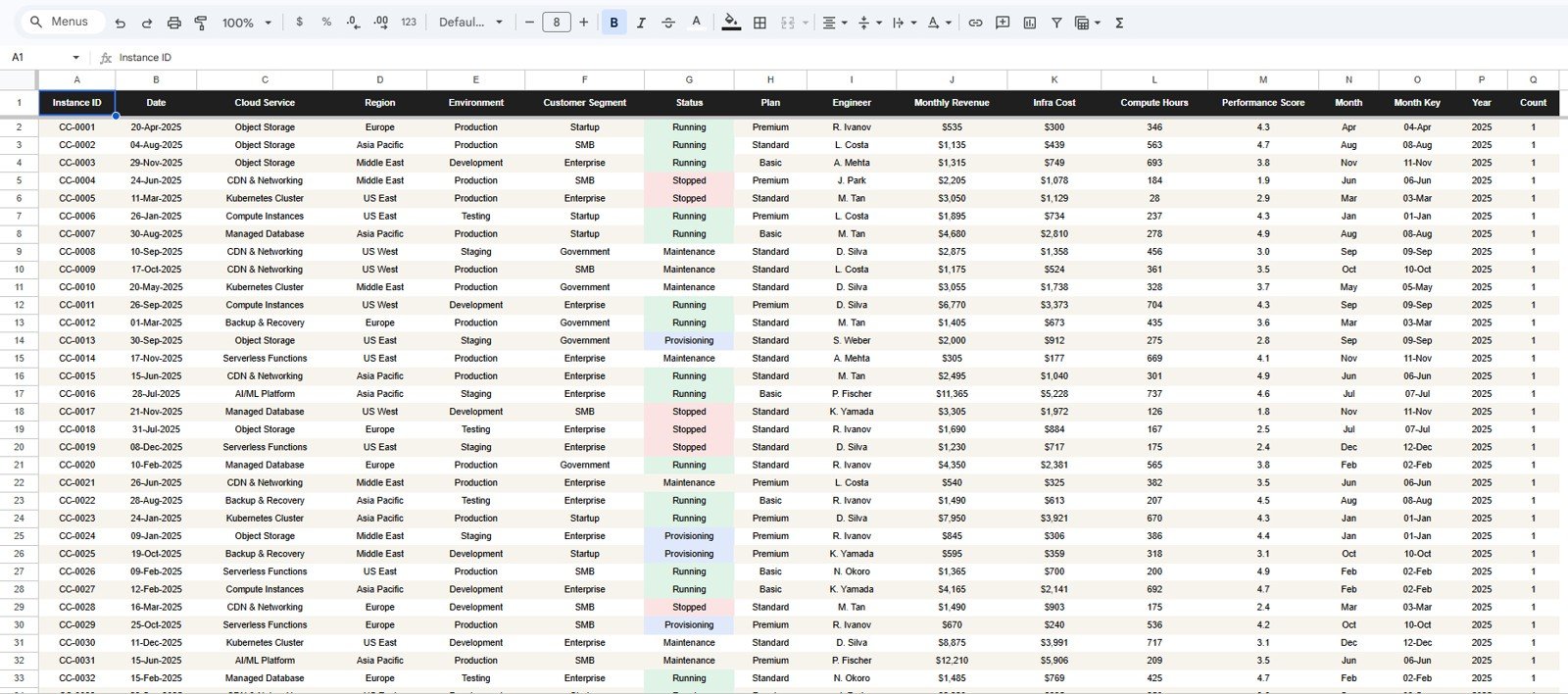Decrease decimal places

(x=353, y=22)
